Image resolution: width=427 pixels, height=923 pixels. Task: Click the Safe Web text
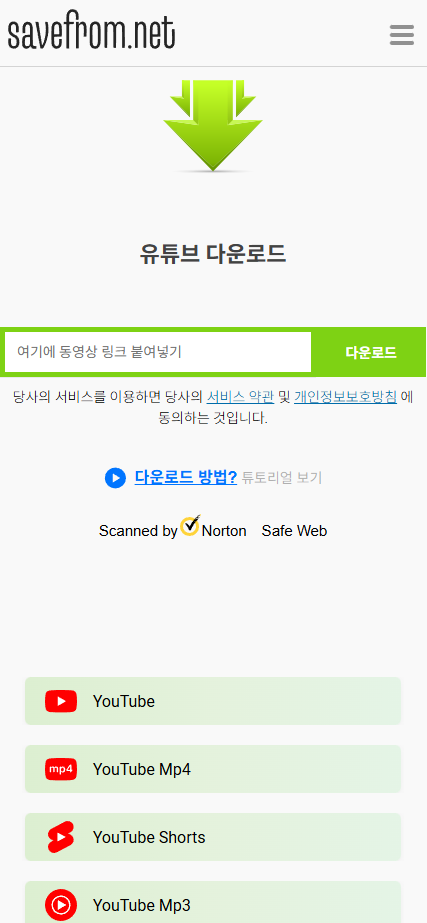point(294,531)
